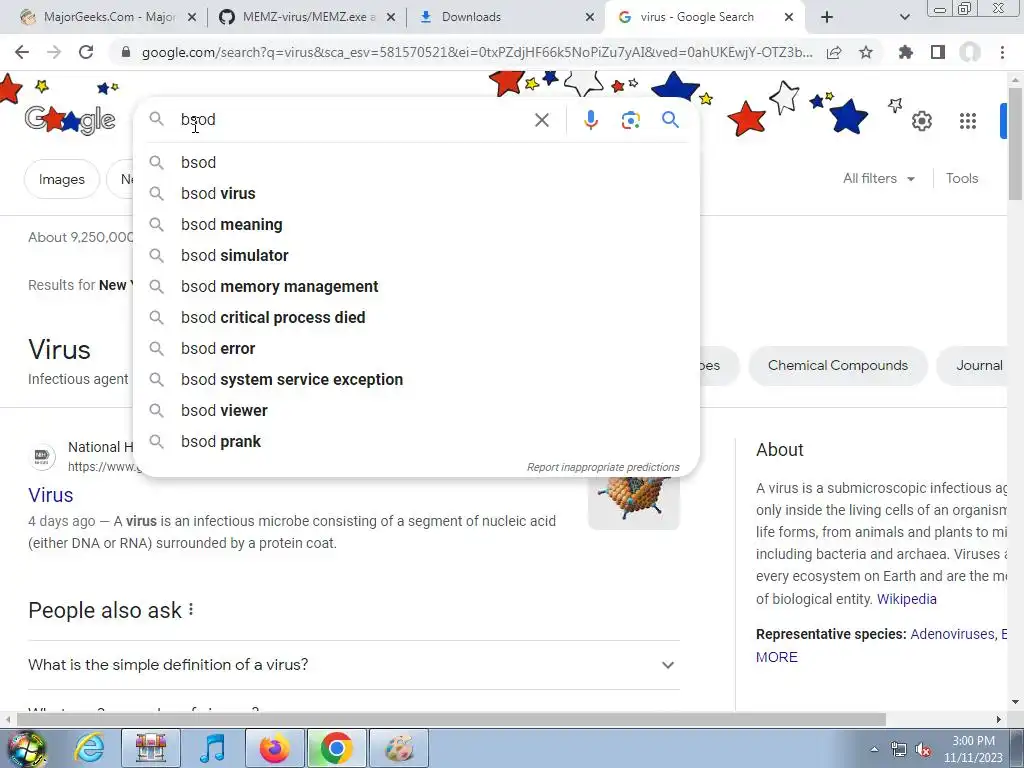The image size is (1024, 768).
Task: Reload the current page
Action: [x=86, y=52]
